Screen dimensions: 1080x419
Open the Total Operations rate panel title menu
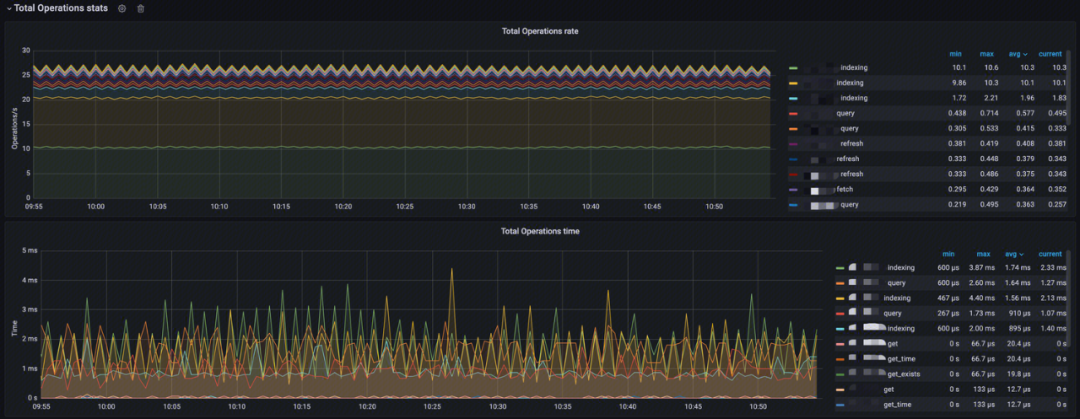[x=539, y=31]
